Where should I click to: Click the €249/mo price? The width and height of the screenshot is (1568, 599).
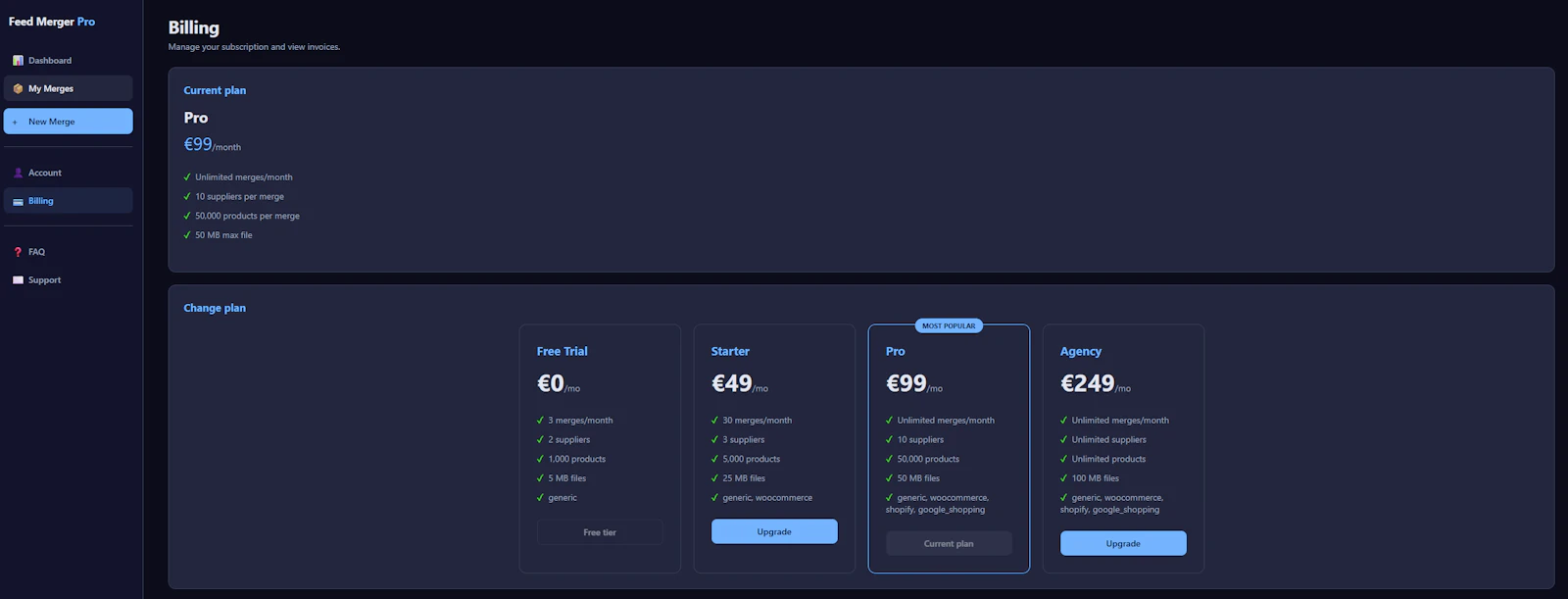point(1096,383)
